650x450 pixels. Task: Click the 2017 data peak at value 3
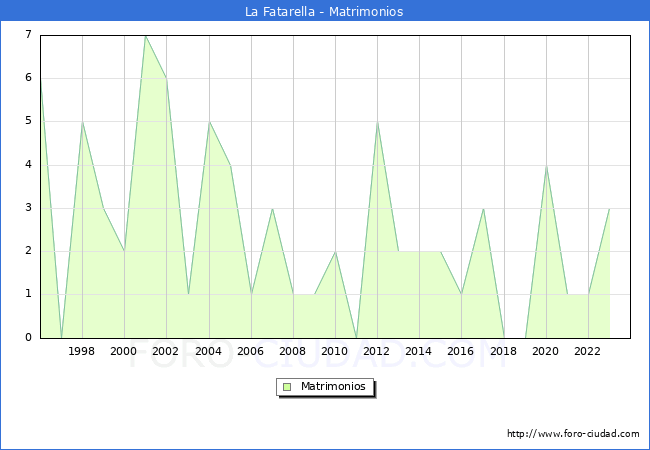coord(483,208)
